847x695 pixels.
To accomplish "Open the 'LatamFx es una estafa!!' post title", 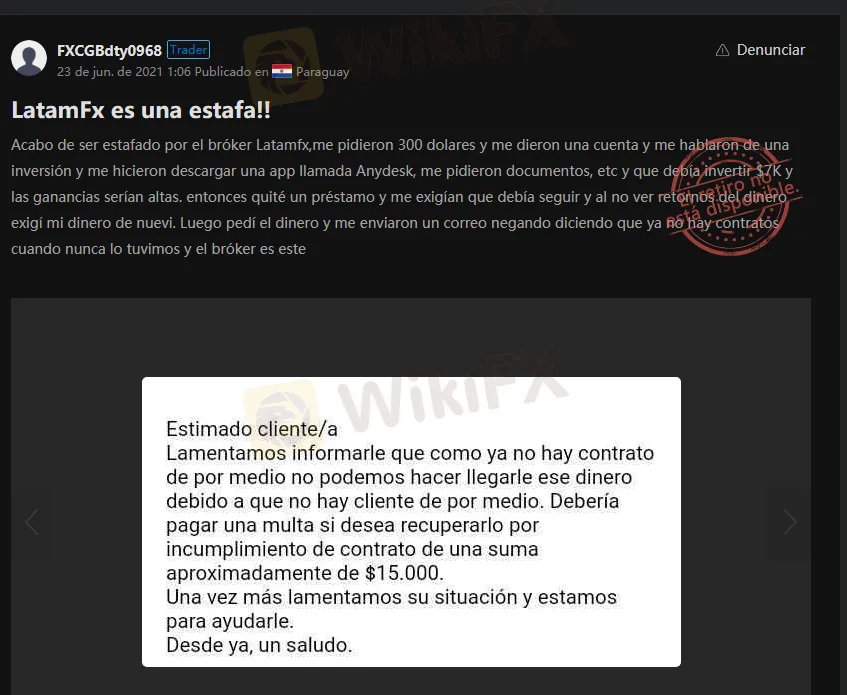I will tap(141, 110).
